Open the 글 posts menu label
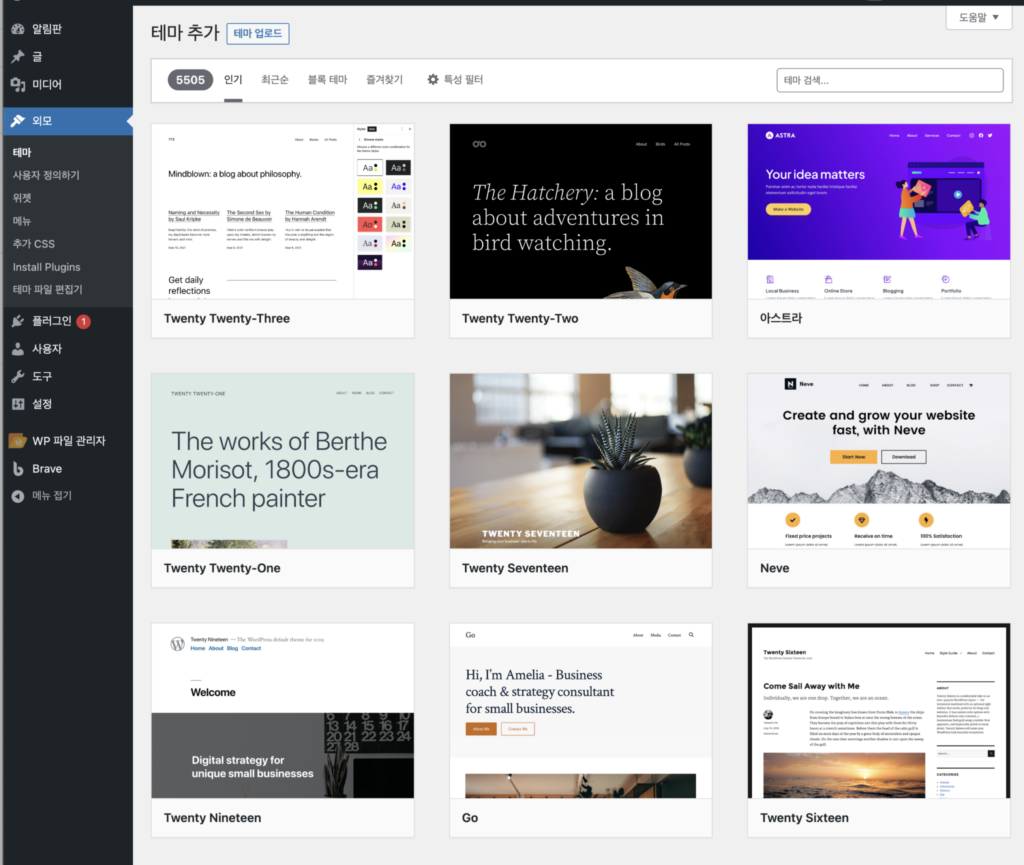This screenshot has height=865, width=1024. pyautogui.click(x=37, y=57)
